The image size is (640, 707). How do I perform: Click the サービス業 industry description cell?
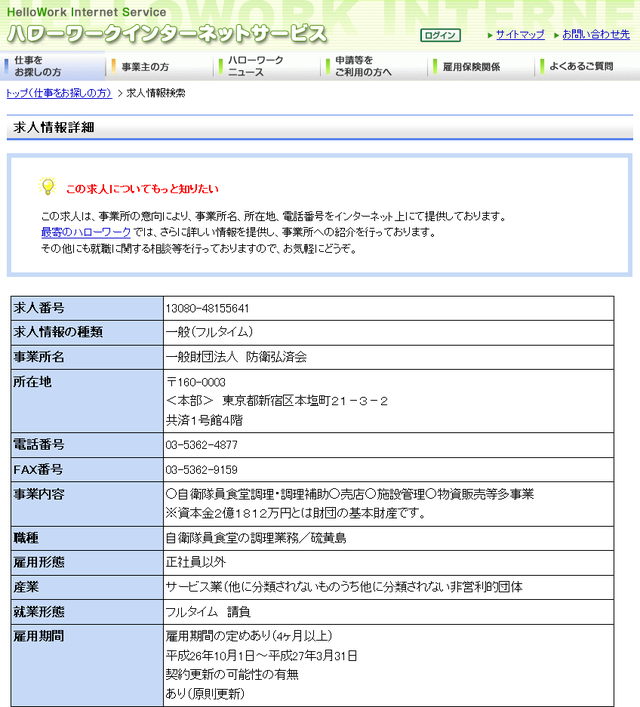pyautogui.click(x=388, y=587)
